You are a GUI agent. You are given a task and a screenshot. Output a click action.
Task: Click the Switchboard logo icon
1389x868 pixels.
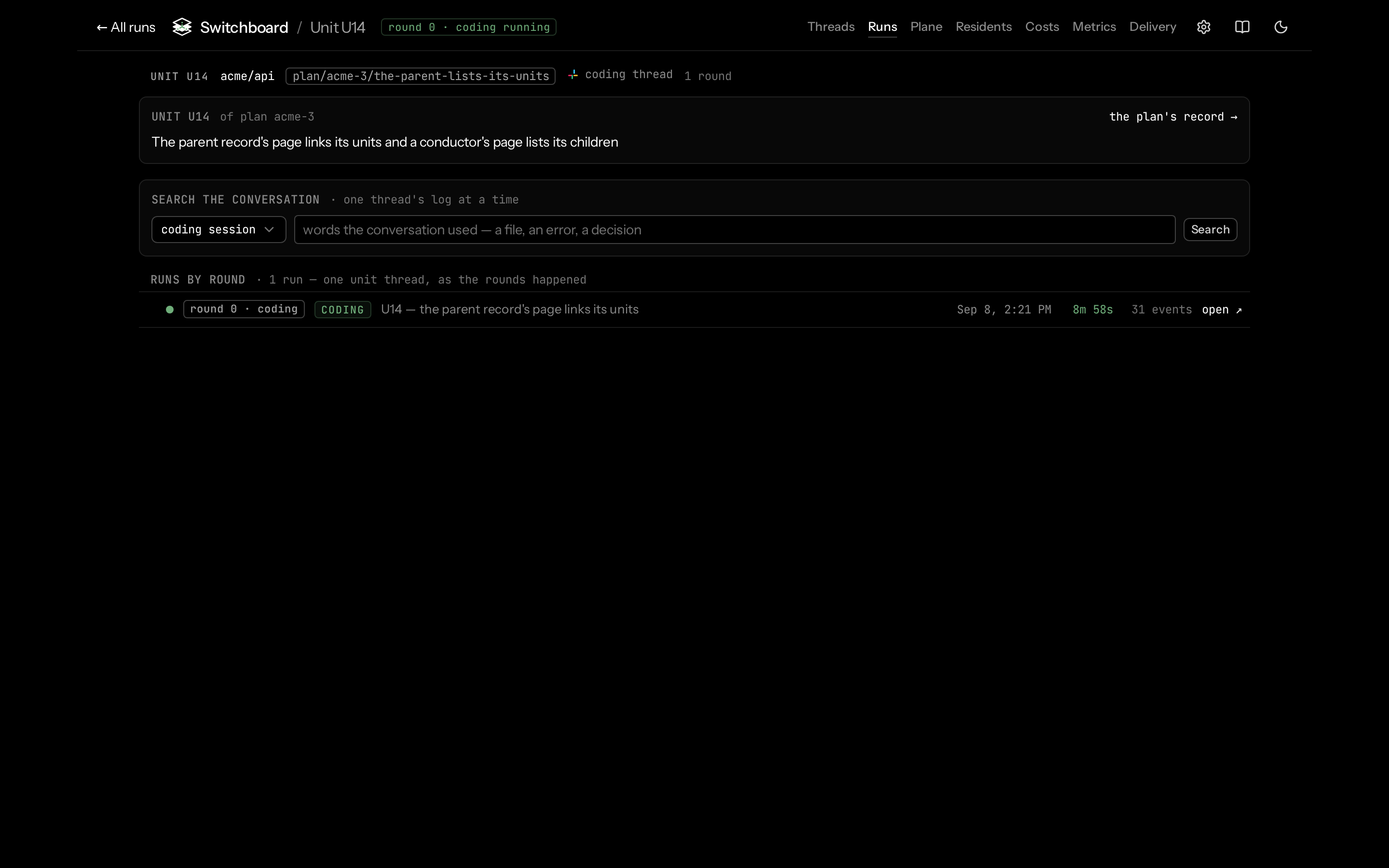pyautogui.click(x=182, y=27)
